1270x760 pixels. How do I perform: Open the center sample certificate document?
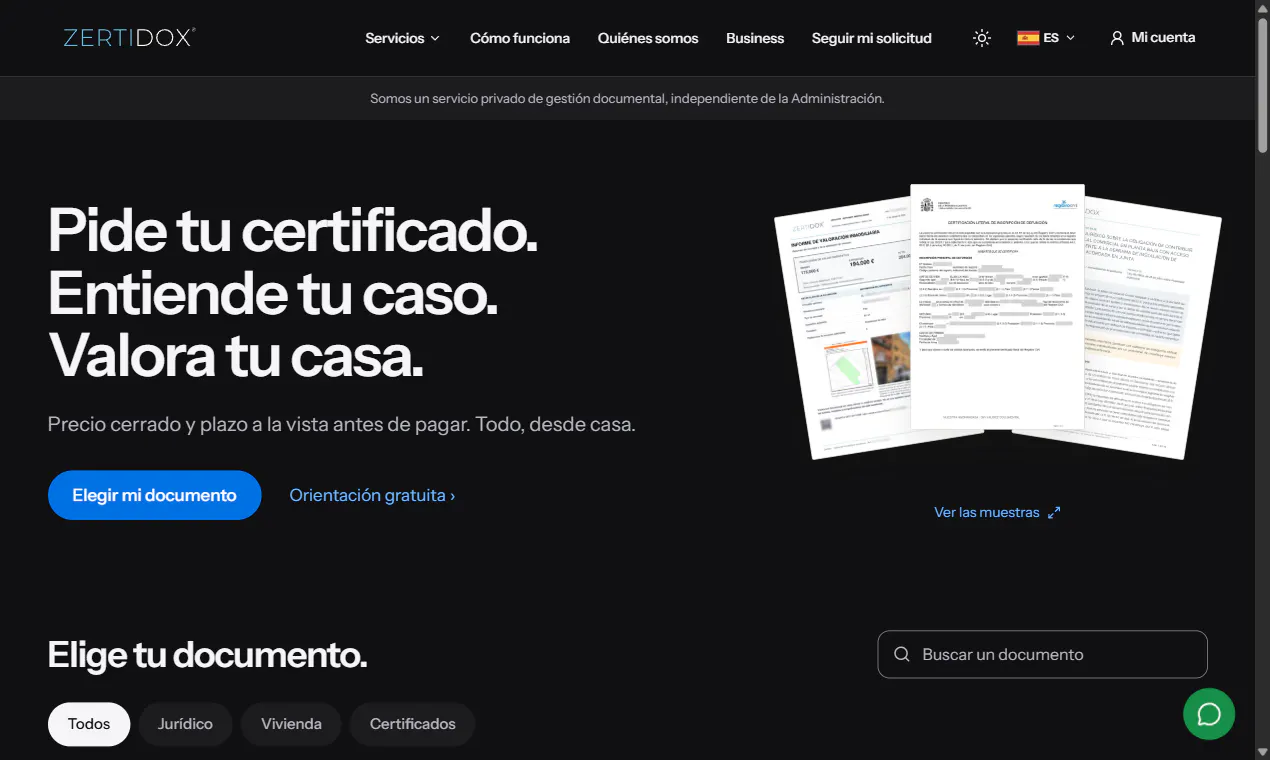(998, 307)
